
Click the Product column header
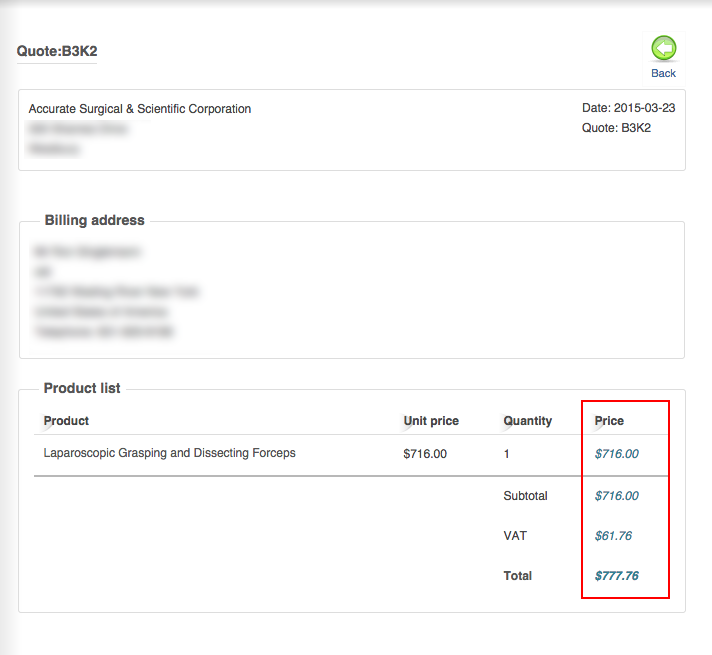pyautogui.click(x=66, y=421)
